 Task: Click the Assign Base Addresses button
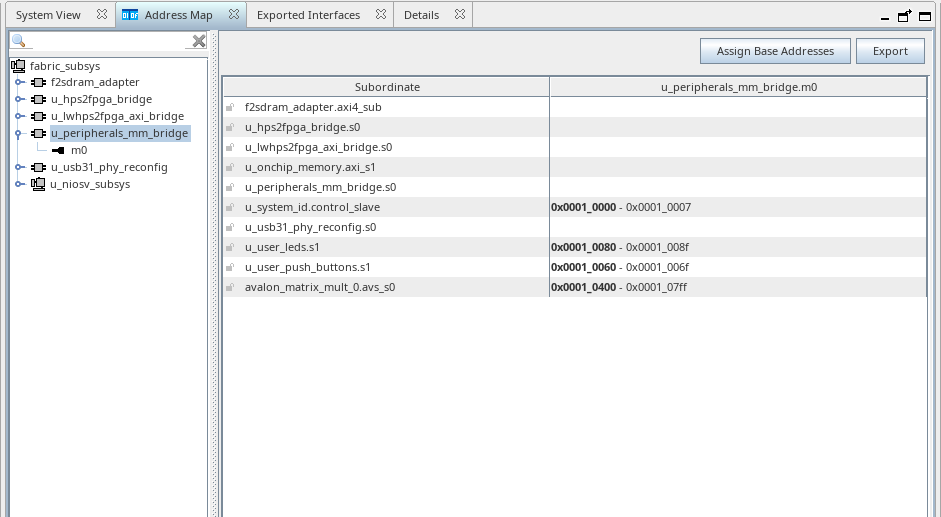point(775,51)
